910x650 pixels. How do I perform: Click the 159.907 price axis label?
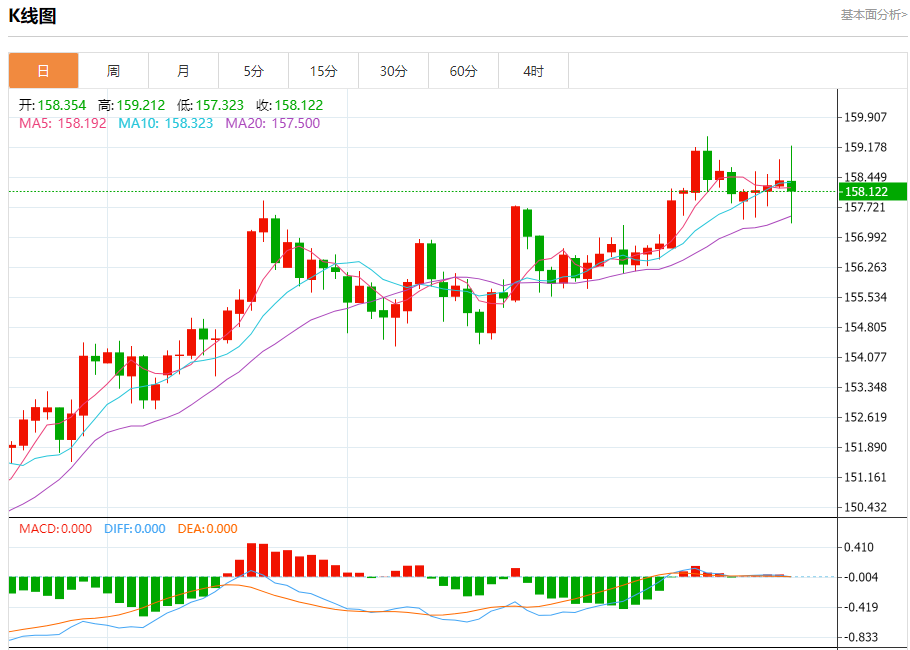click(866, 117)
